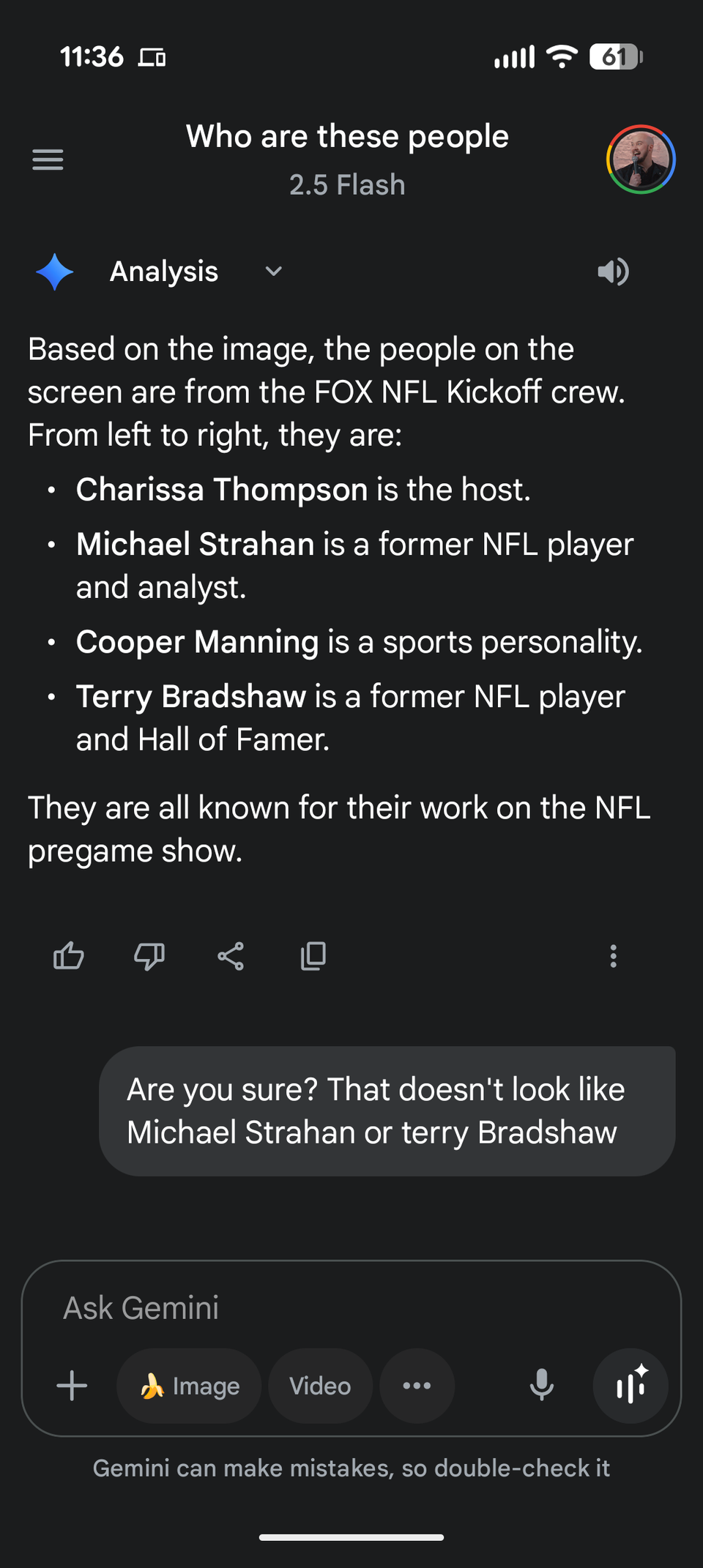
Task: Tap the plus attachment icon
Action: (x=72, y=1386)
